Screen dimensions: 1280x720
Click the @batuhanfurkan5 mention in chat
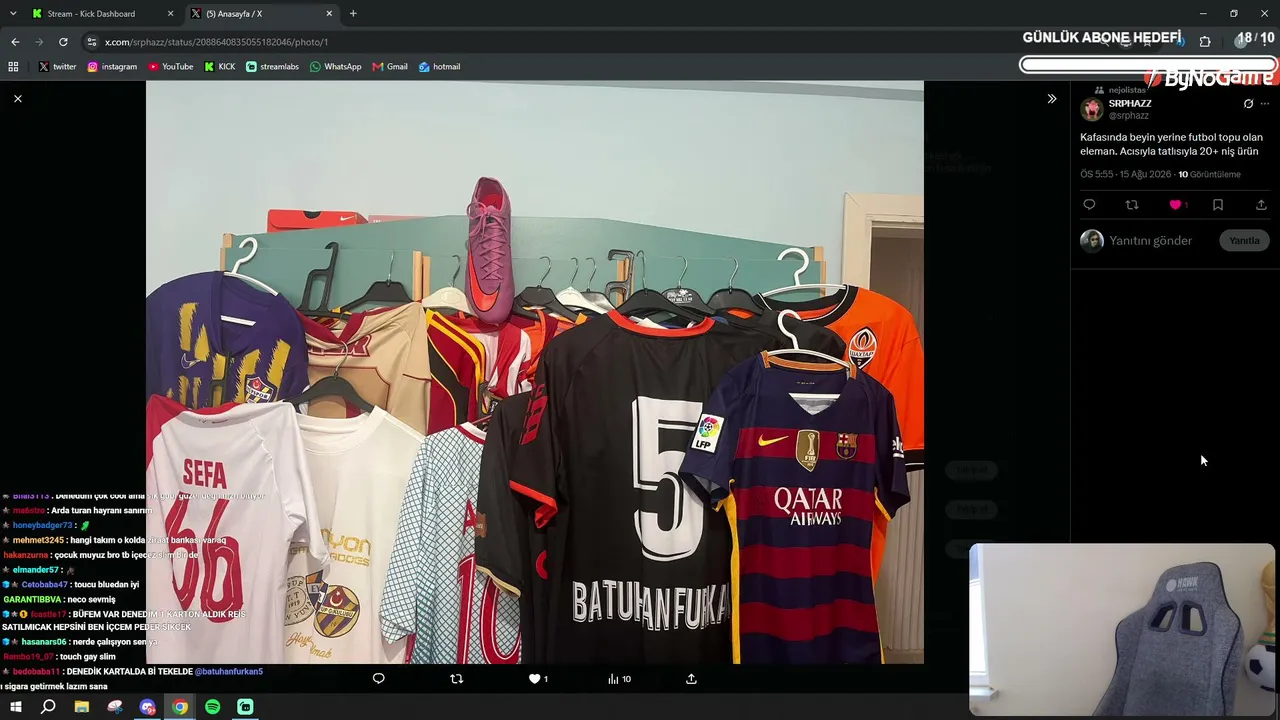229,672
